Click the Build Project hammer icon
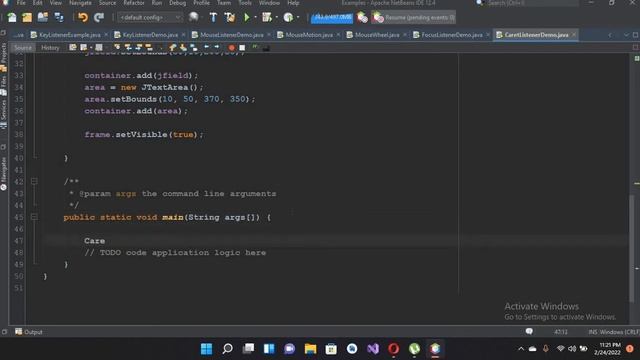 click(213, 17)
